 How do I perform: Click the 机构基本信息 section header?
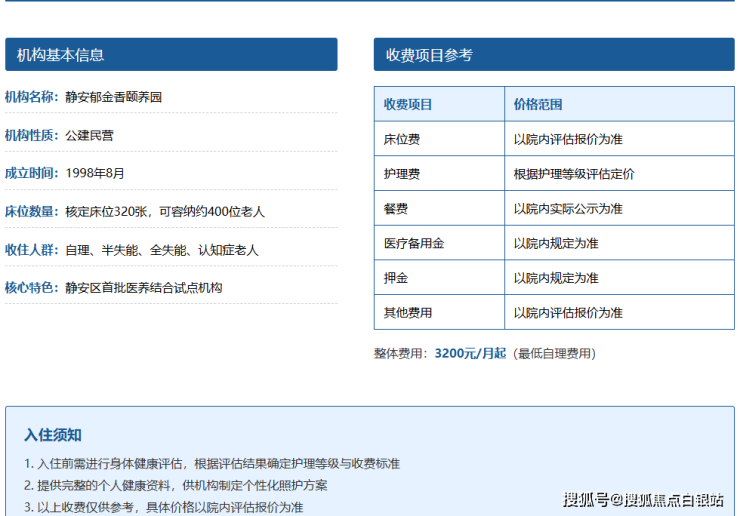click(171, 55)
